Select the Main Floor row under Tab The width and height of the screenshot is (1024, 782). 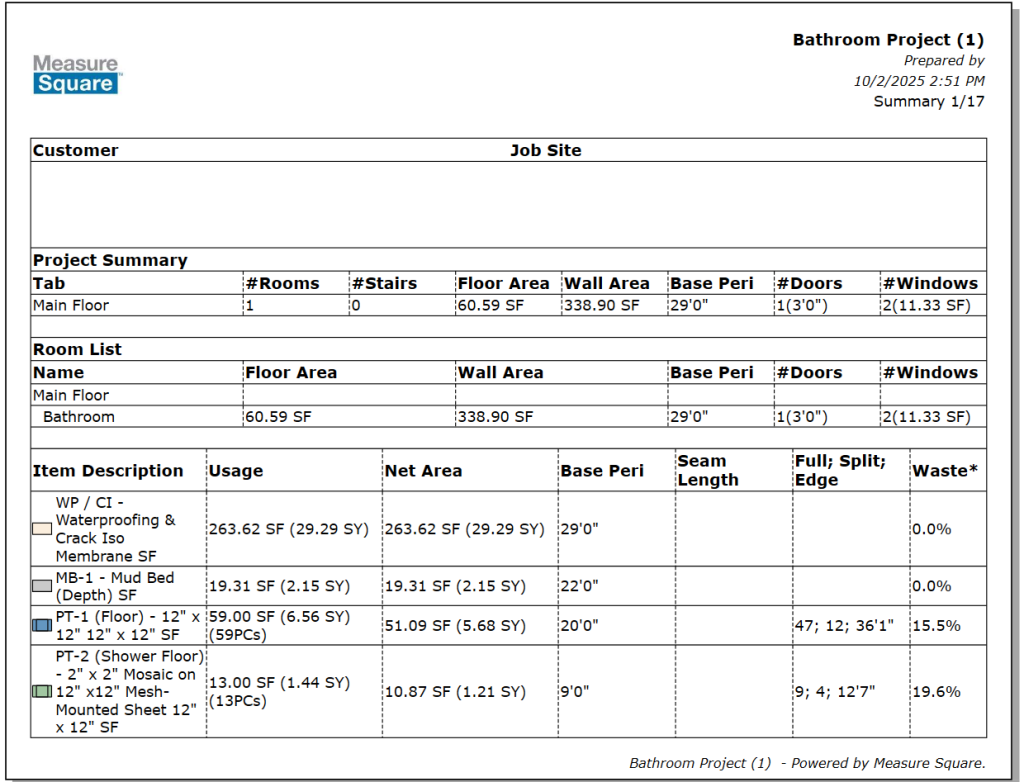[71, 306]
